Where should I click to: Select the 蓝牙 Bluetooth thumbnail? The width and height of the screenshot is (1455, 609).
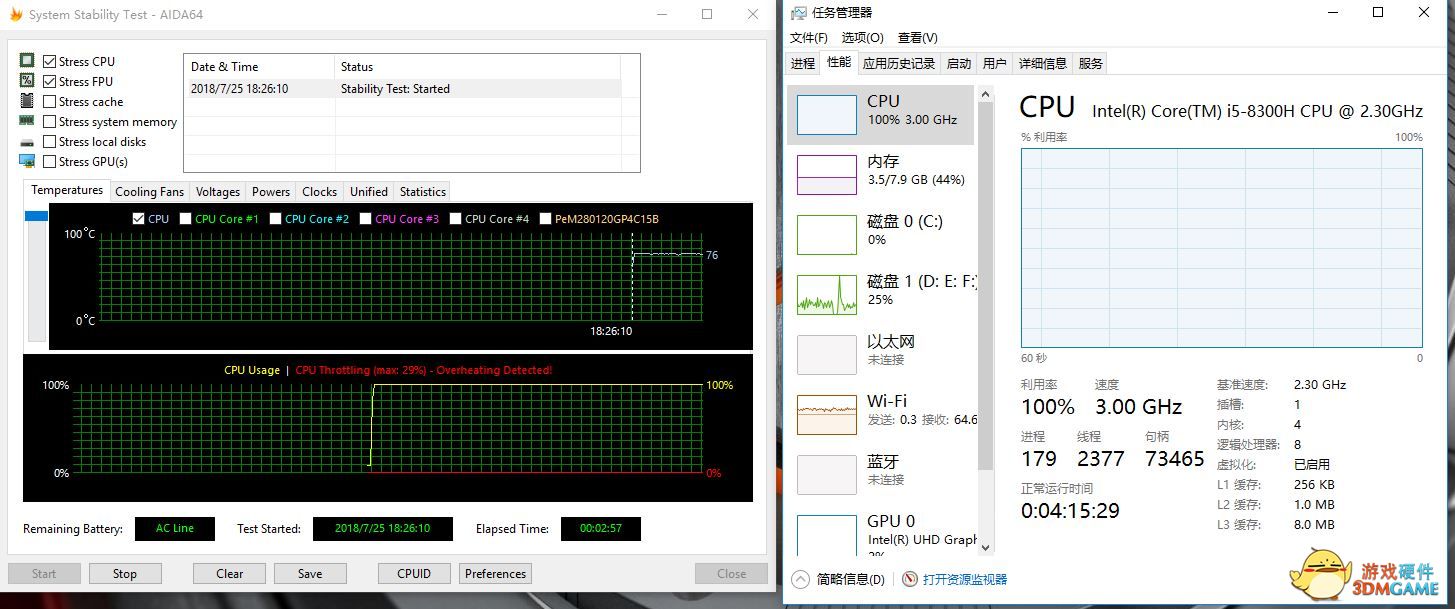(827, 475)
